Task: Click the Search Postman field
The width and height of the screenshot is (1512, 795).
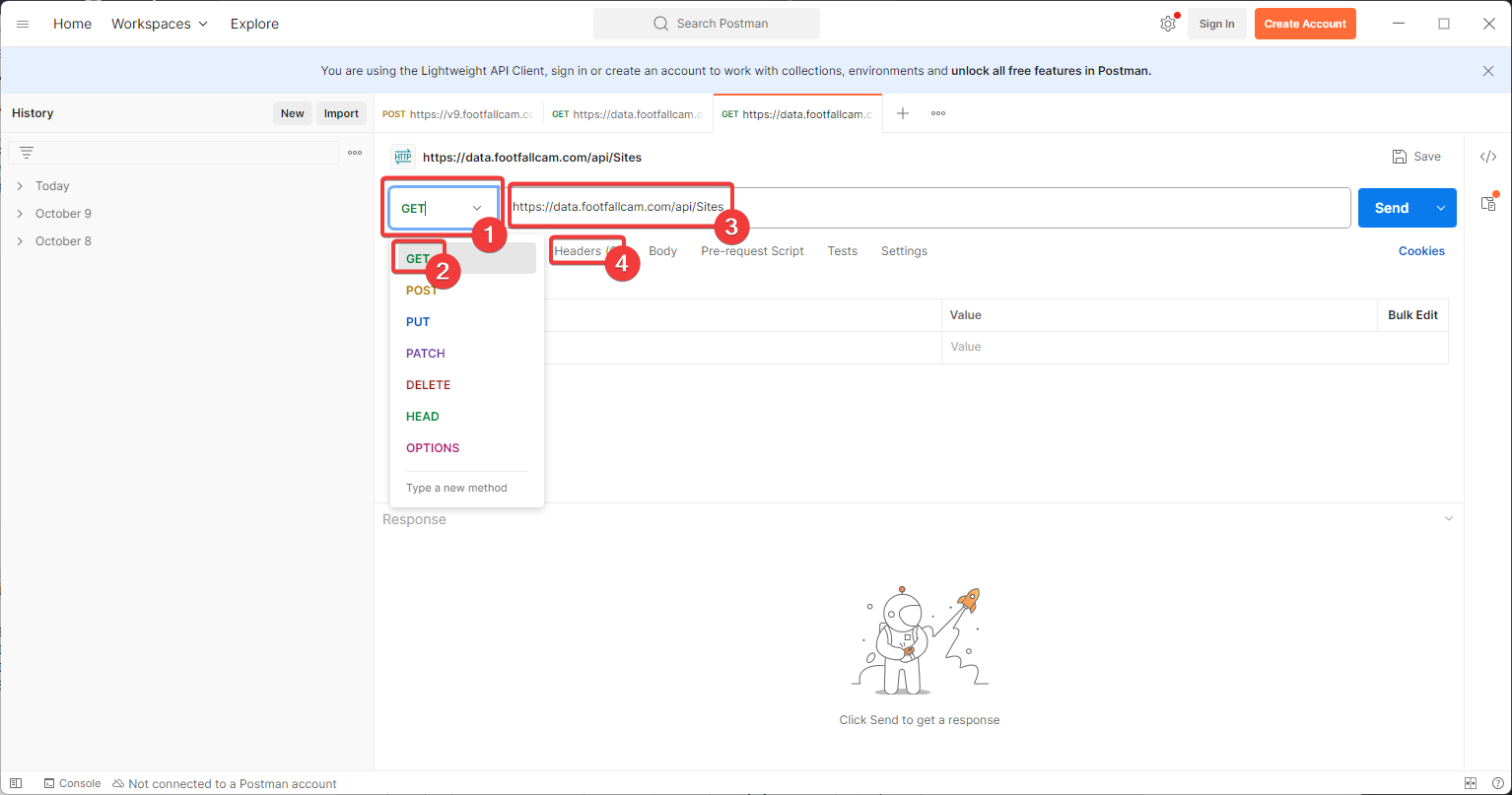Action: click(x=707, y=24)
